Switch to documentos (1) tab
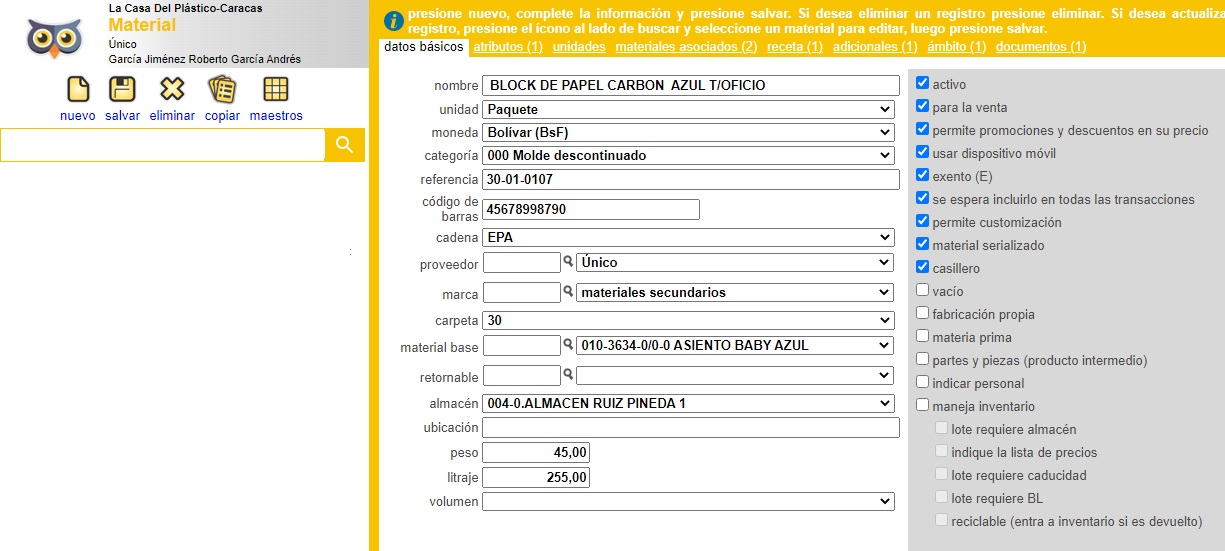The width and height of the screenshot is (1225, 551). pyautogui.click(x=1041, y=47)
